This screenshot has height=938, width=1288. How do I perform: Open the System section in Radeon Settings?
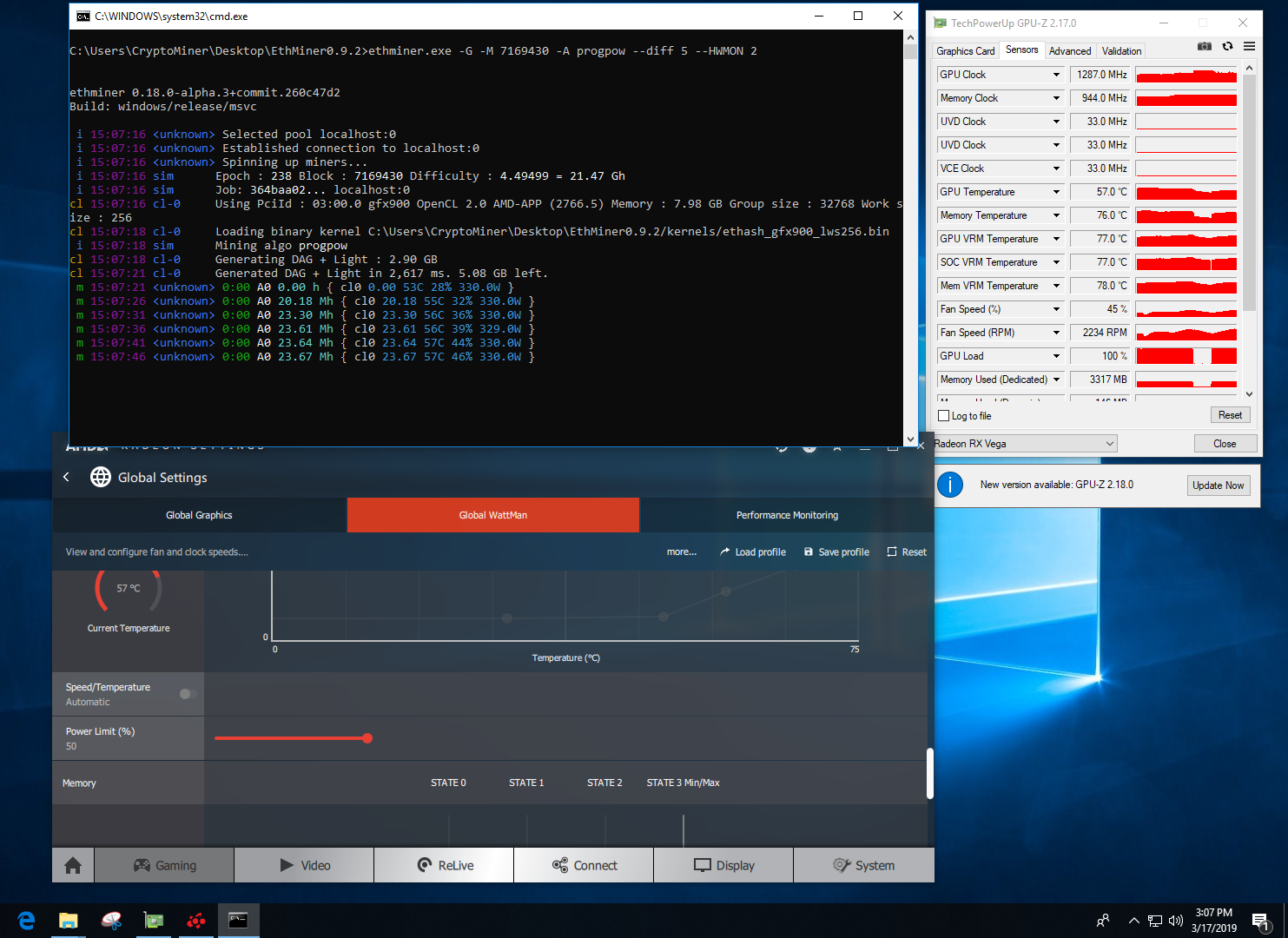click(863, 865)
